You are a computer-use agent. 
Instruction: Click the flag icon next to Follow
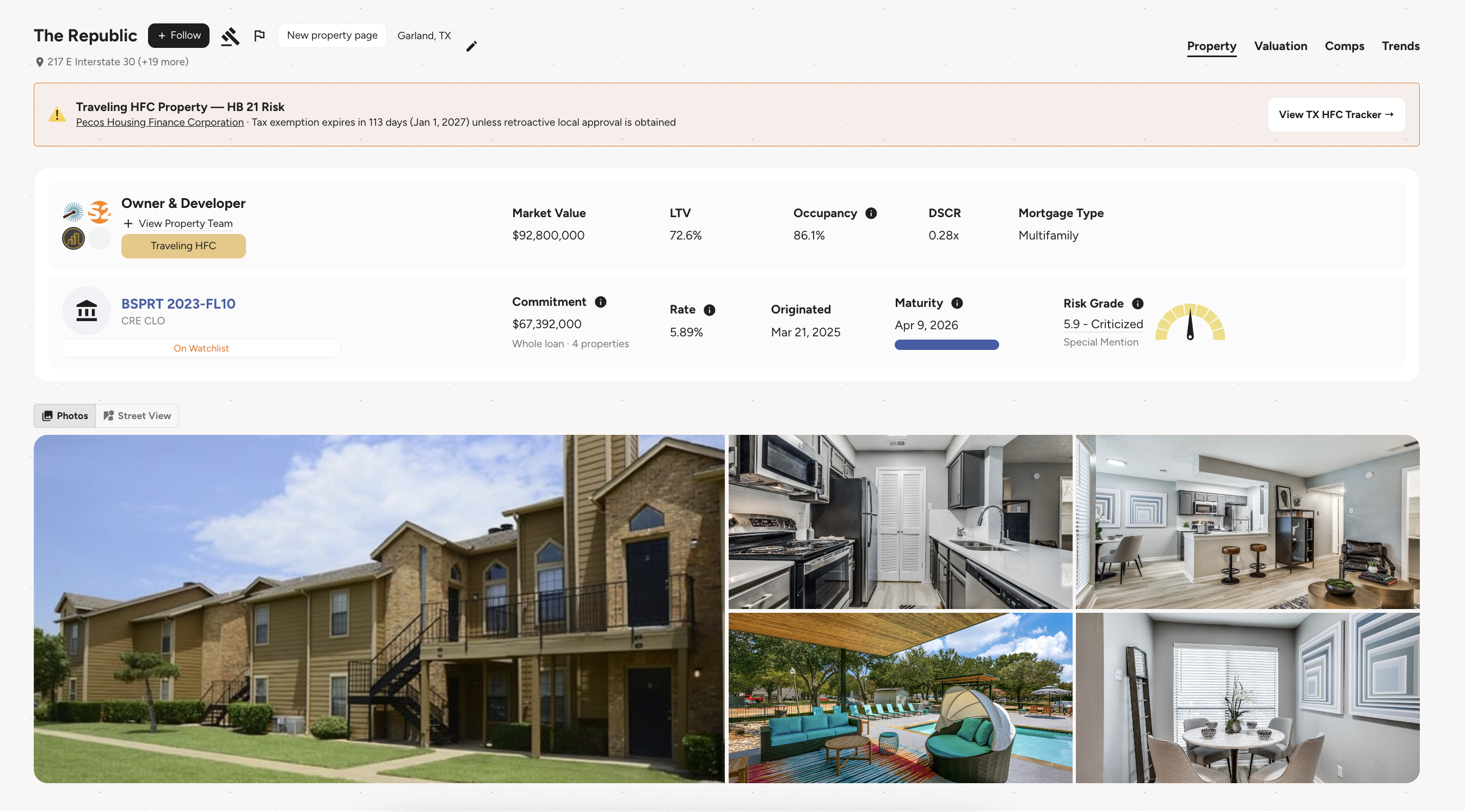[260, 36]
